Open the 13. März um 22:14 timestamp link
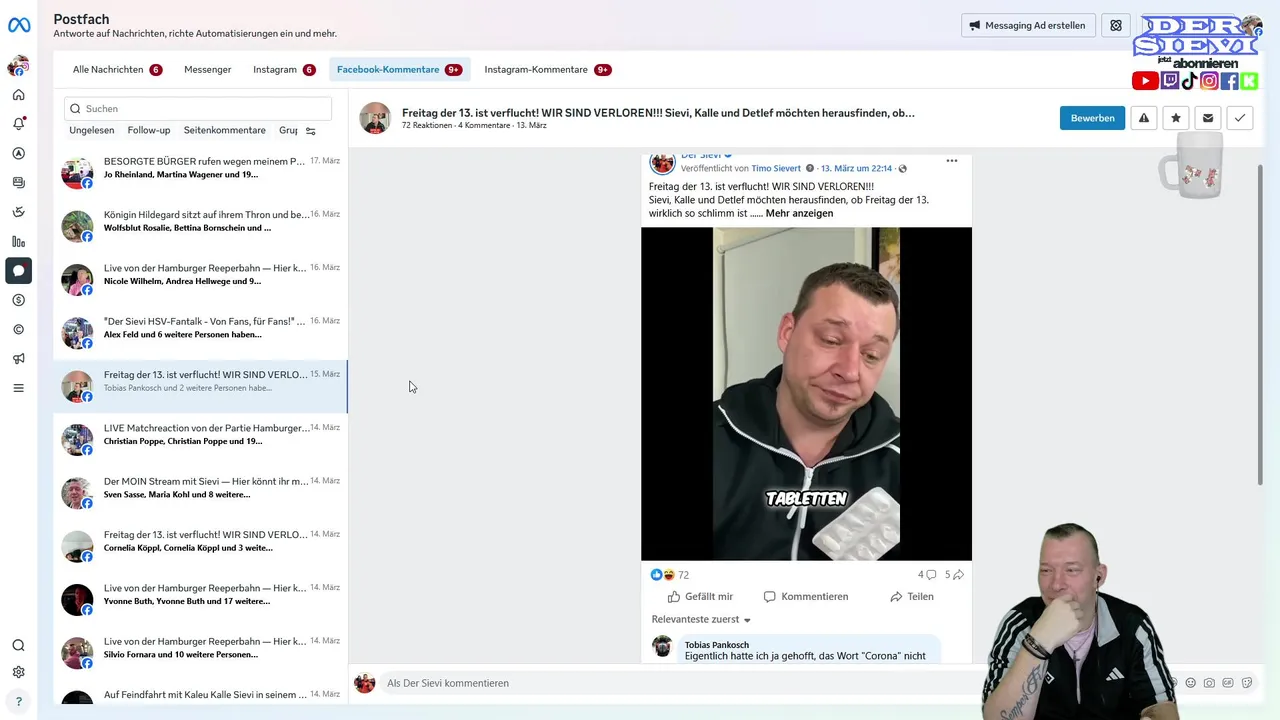 coord(856,169)
